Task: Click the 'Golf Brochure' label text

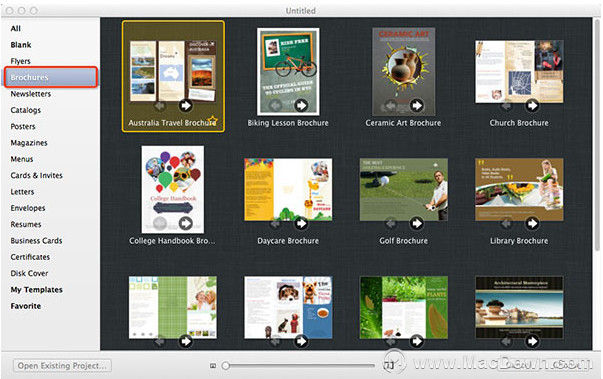Action: (x=403, y=241)
